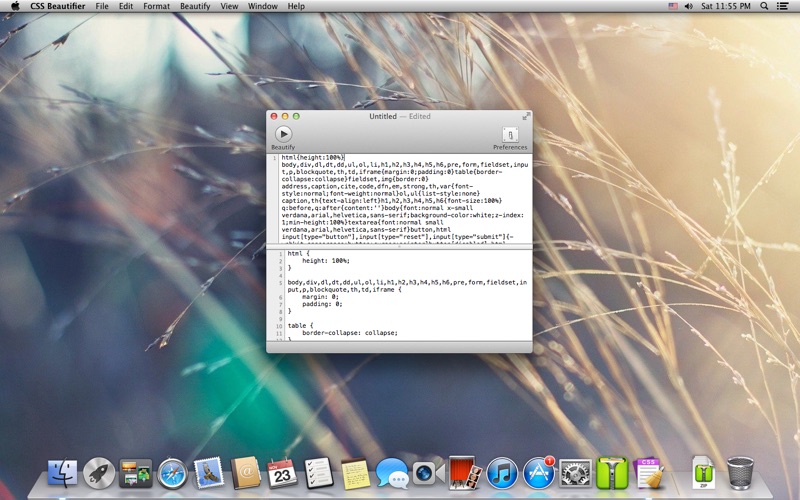The width and height of the screenshot is (800, 500).
Task: Open the View menu
Action: coord(229,6)
